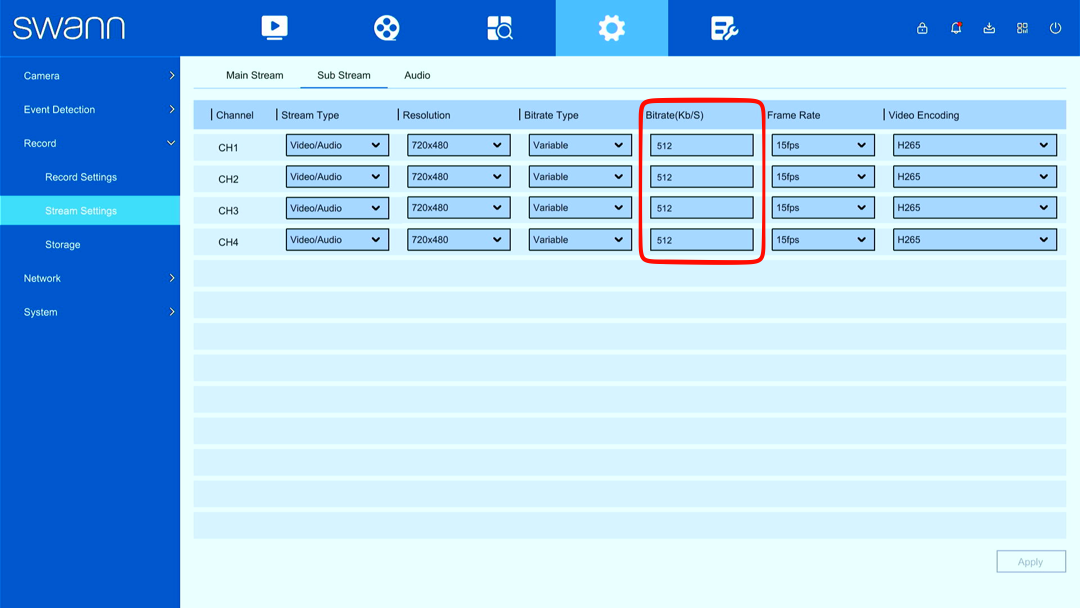Screen dimensions: 1080x608
Task: Open the notifications bell icon
Action: point(956,28)
